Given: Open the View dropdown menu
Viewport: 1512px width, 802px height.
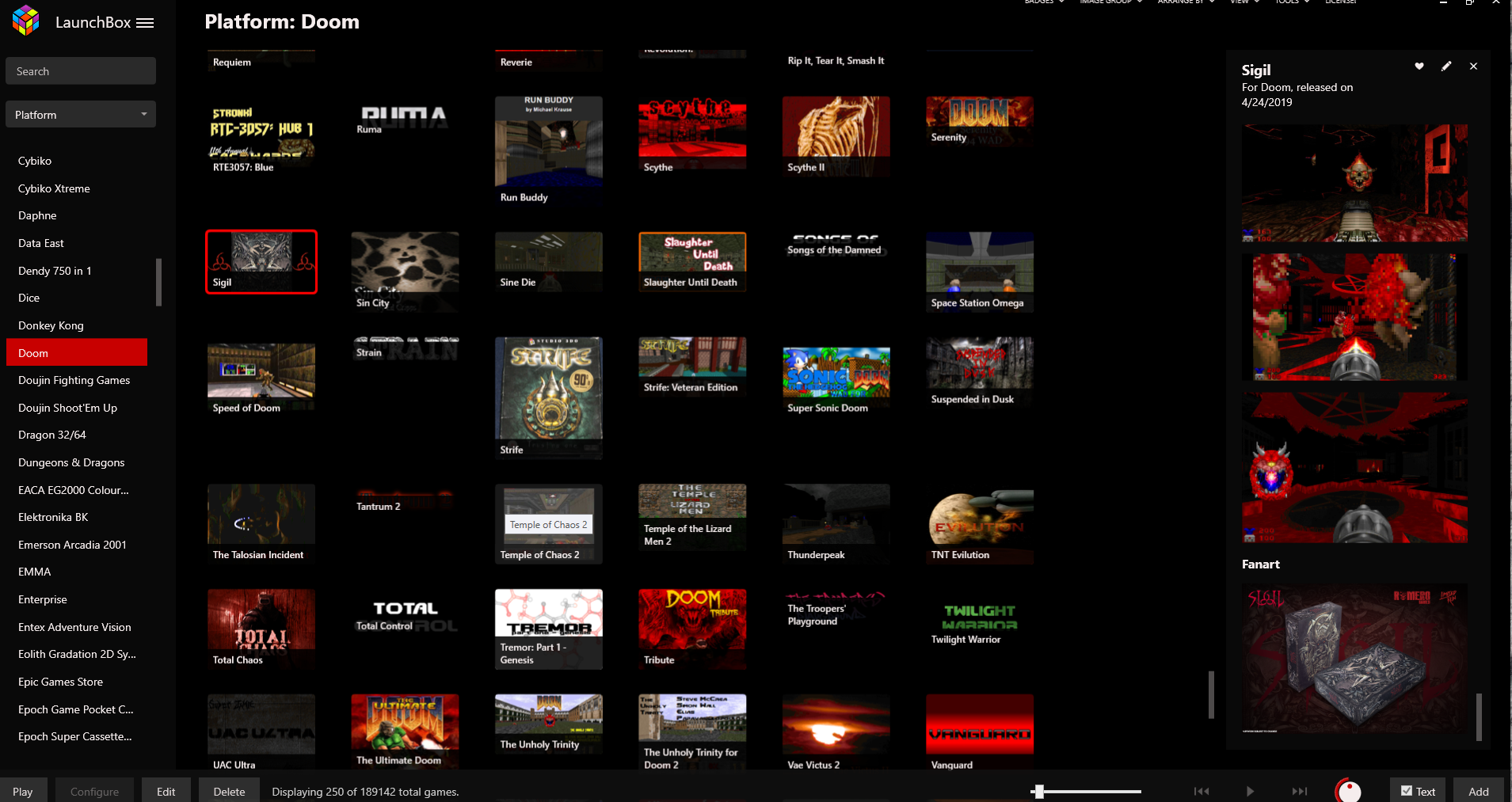Looking at the screenshot, I should pos(1244,2).
